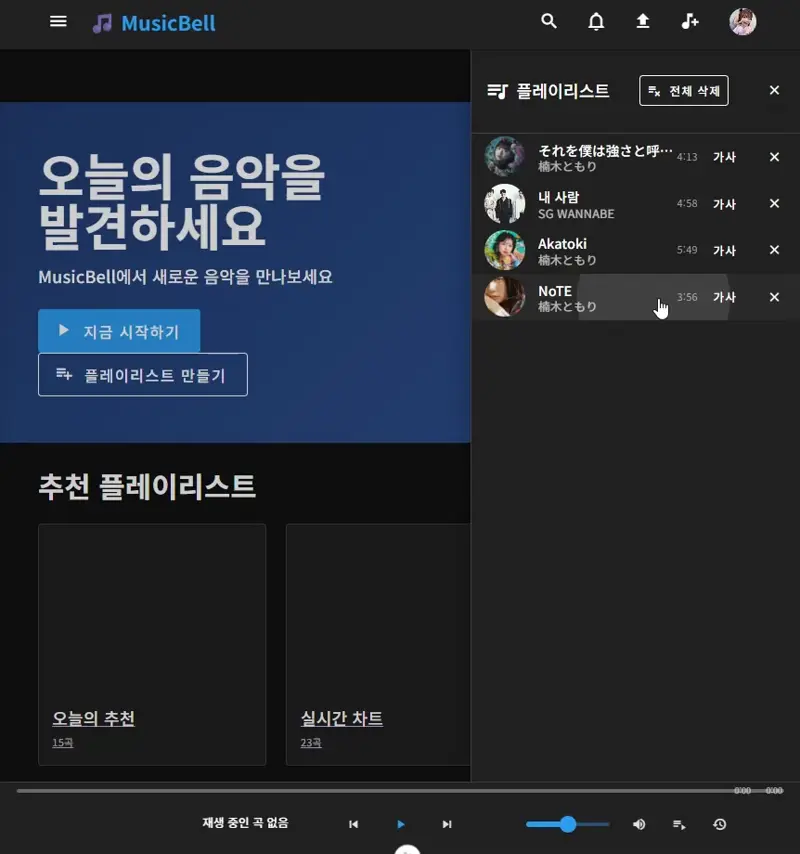Viewport: 800px width, 854px height.
Task: Open the 오늘의 추천 playlist link
Action: [x=93, y=719]
